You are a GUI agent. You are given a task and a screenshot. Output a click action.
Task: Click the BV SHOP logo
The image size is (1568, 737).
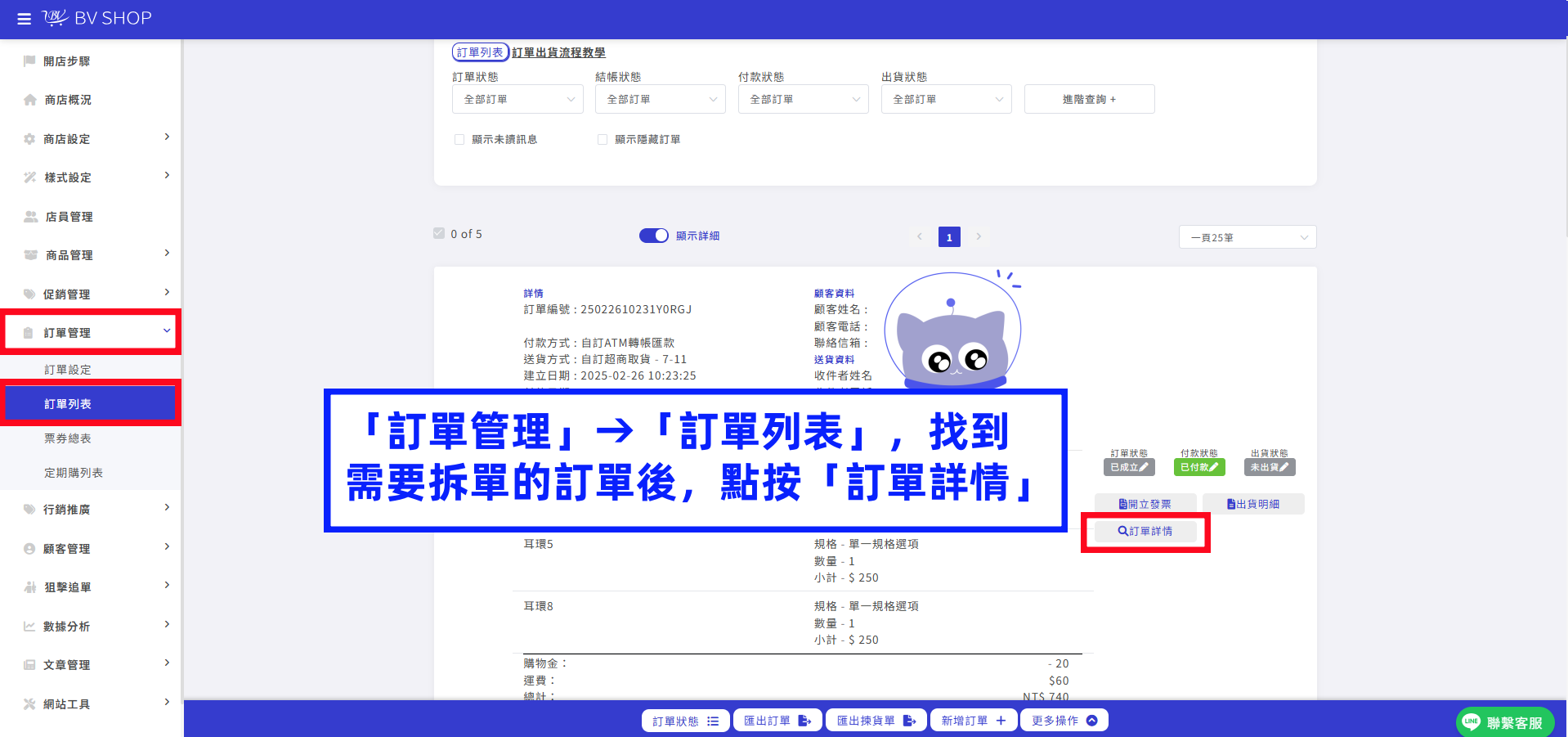coord(97,18)
